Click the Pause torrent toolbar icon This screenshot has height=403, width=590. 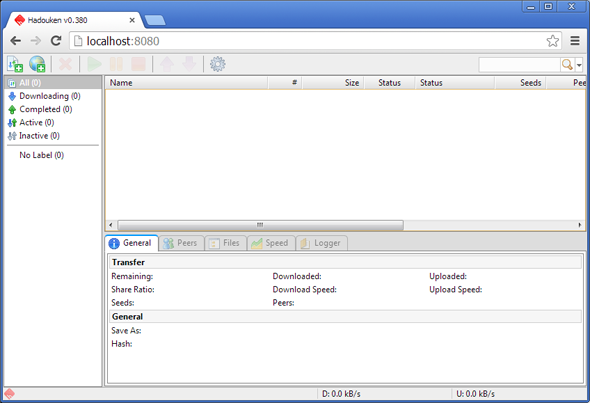click(x=116, y=64)
